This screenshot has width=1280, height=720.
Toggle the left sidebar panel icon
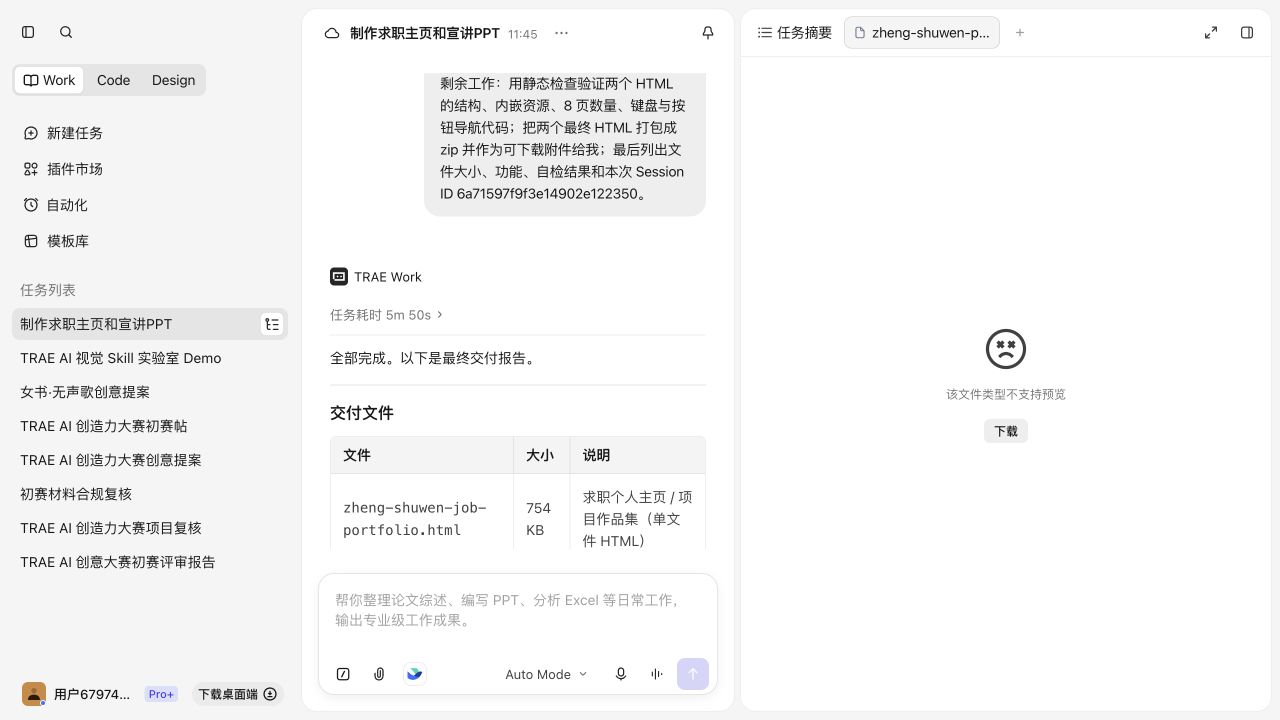[x=28, y=32]
